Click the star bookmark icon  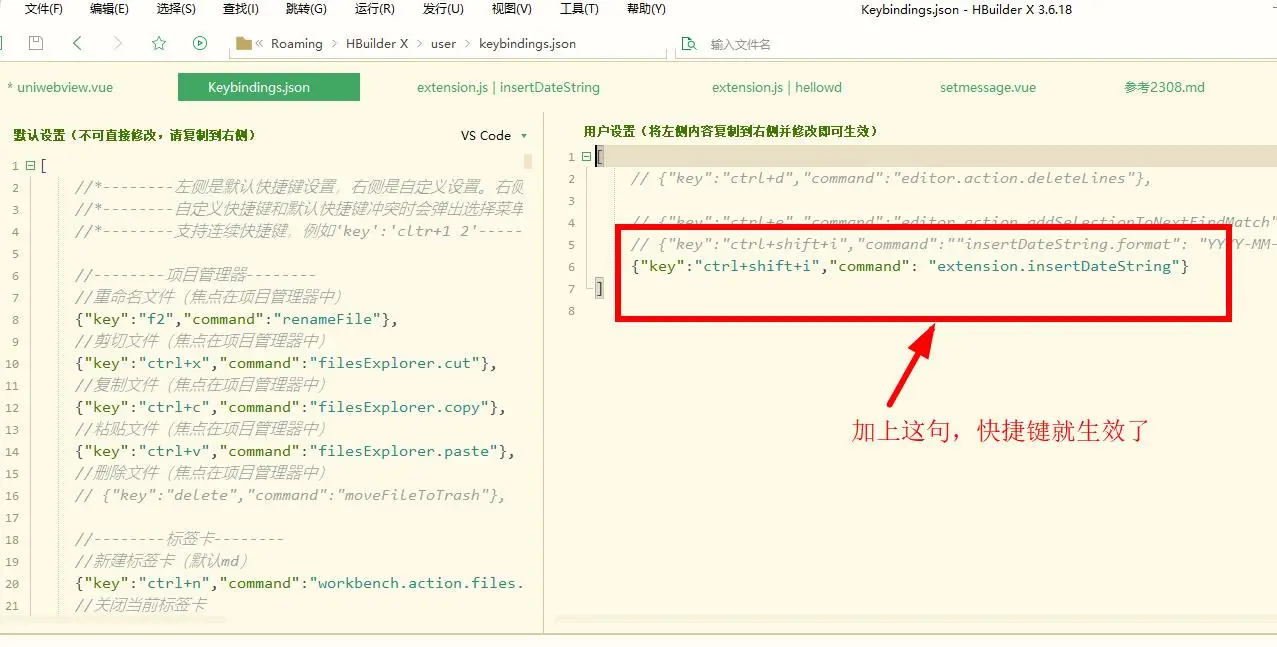click(158, 43)
